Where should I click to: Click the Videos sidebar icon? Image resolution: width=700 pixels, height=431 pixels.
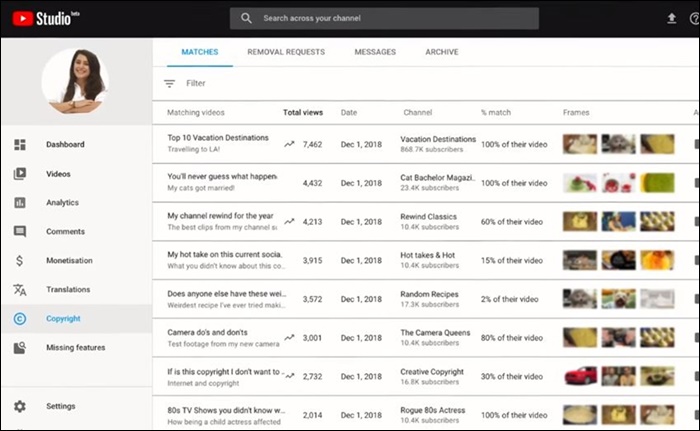[20, 174]
